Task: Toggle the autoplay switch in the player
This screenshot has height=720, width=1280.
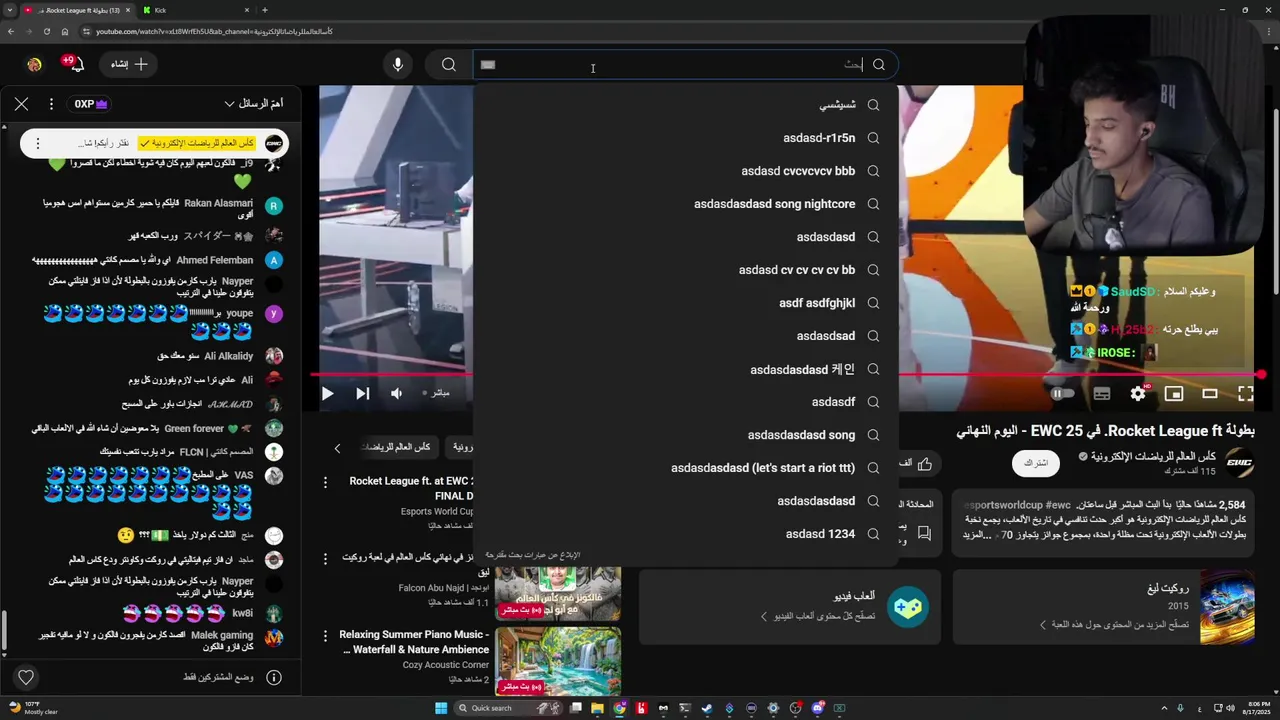Action: pyautogui.click(x=1062, y=394)
